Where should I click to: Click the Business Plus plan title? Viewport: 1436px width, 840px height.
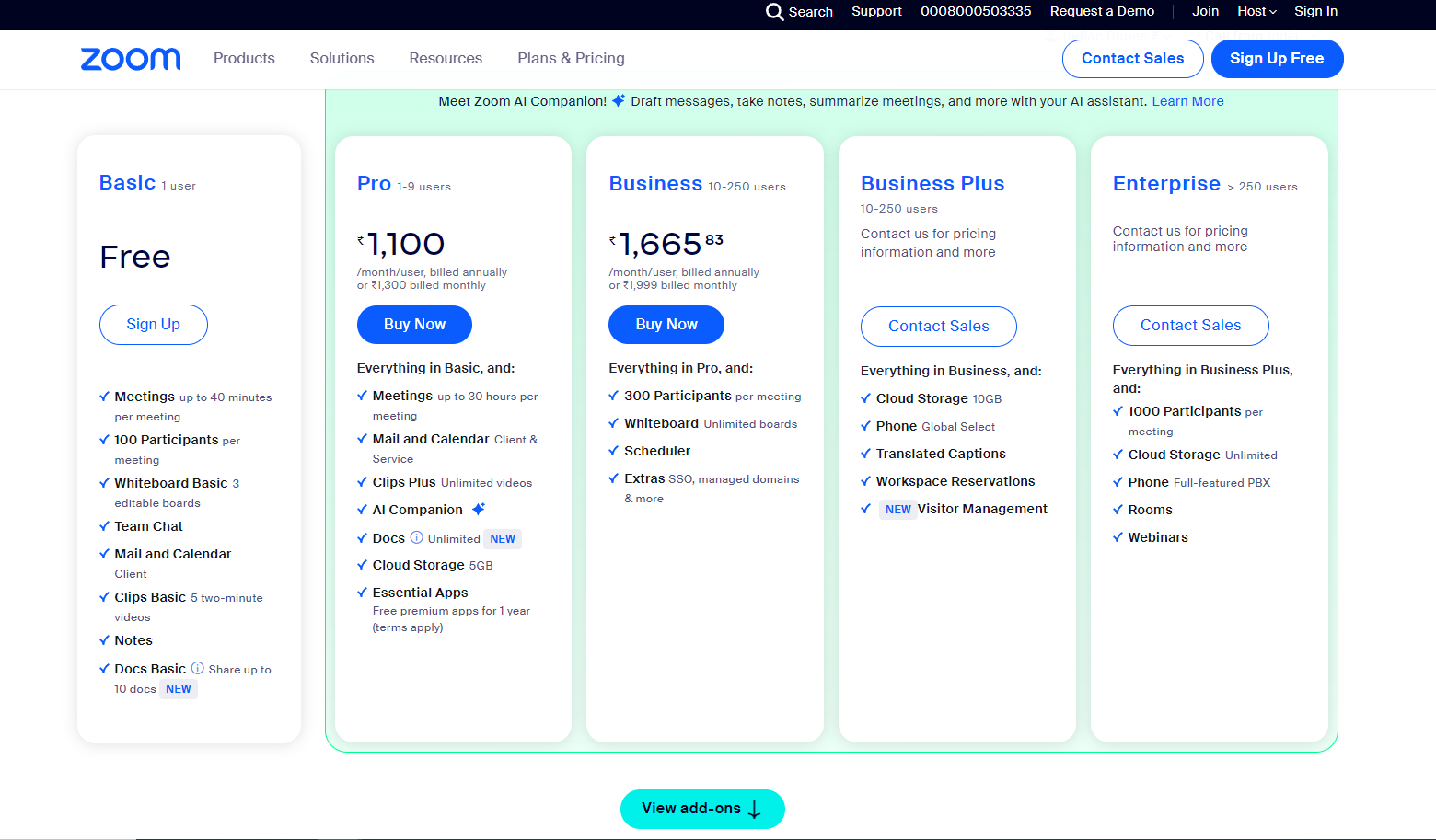[x=932, y=184]
